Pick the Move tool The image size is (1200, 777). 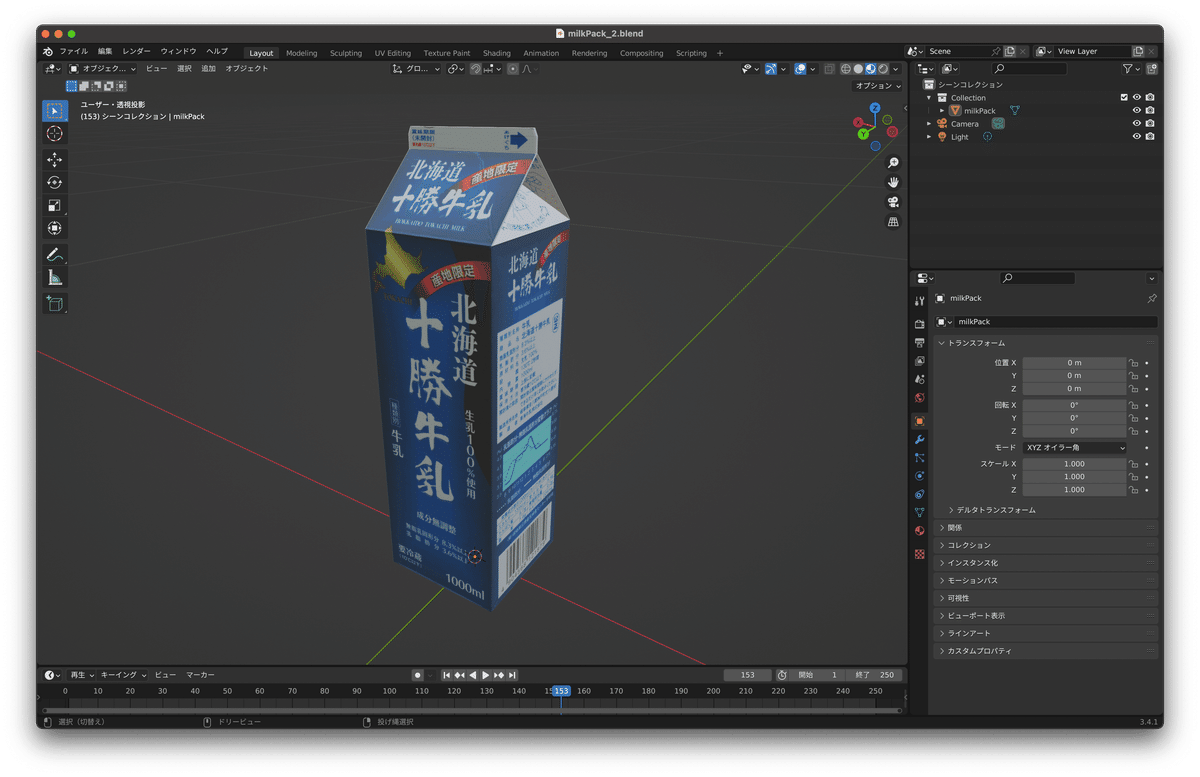pos(55,160)
